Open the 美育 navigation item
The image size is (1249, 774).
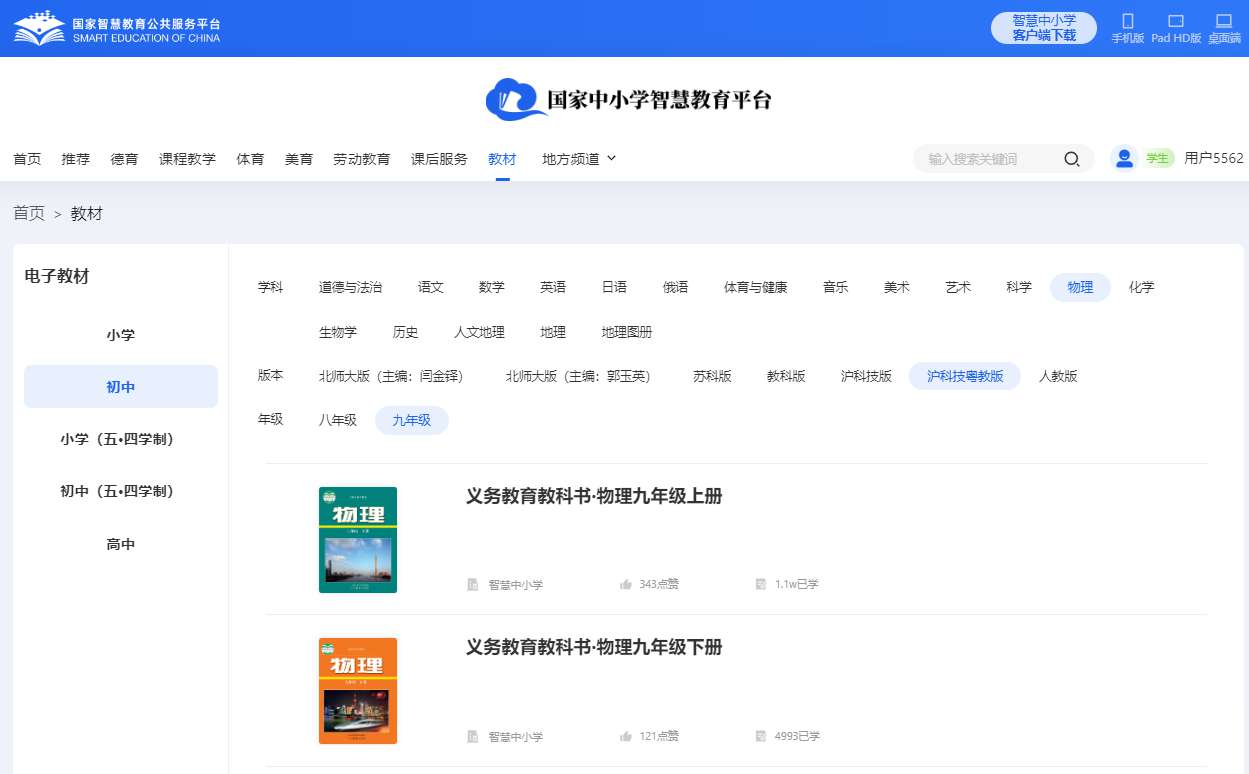pyautogui.click(x=299, y=159)
